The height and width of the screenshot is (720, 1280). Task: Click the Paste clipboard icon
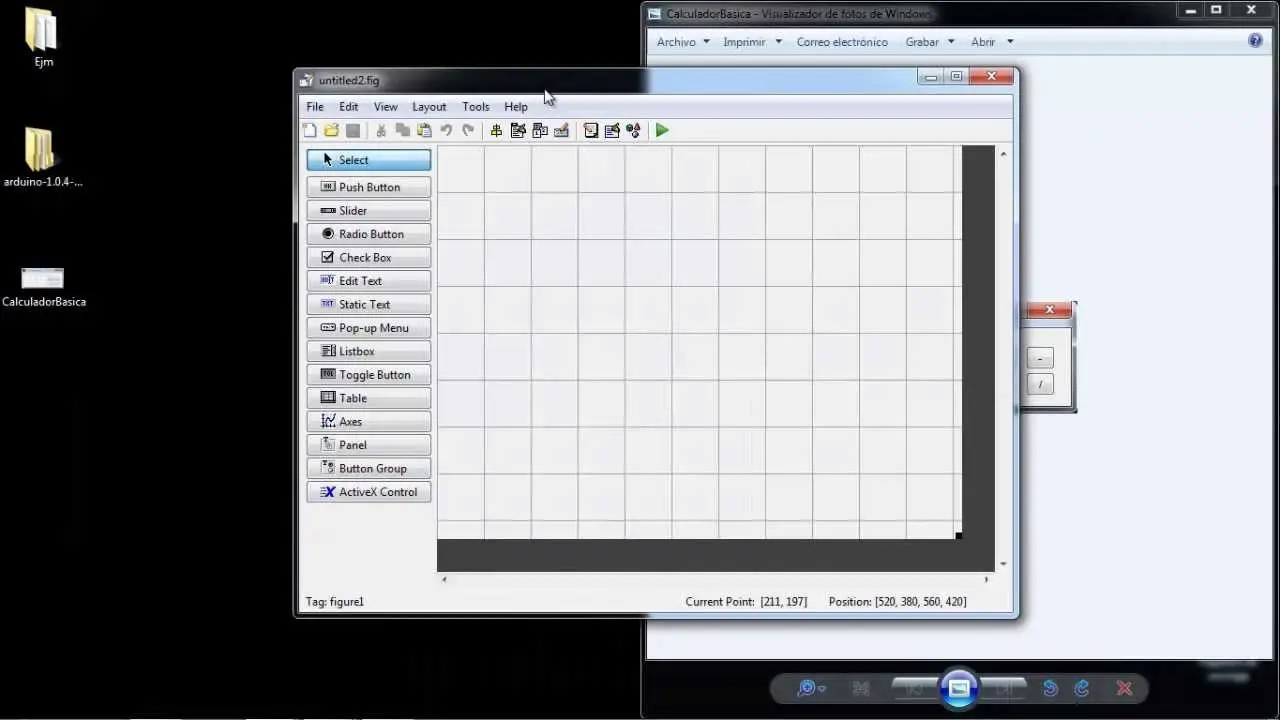tap(424, 130)
